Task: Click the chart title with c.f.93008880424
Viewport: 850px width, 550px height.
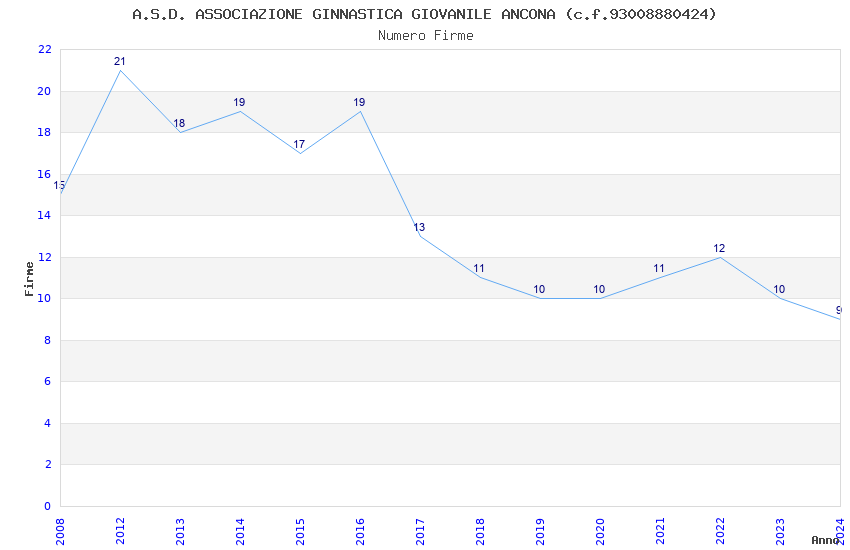Action: tap(424, 14)
